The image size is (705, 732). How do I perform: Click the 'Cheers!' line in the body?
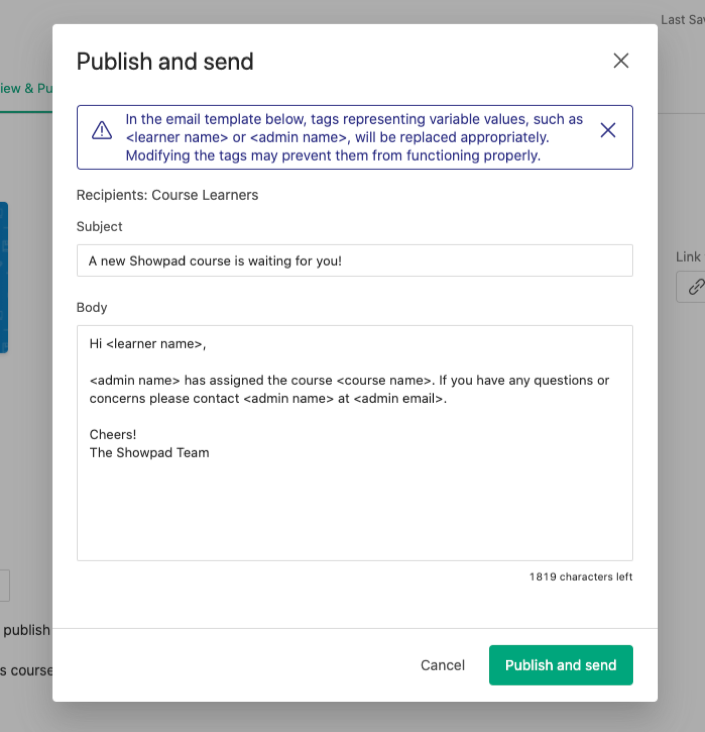(113, 435)
